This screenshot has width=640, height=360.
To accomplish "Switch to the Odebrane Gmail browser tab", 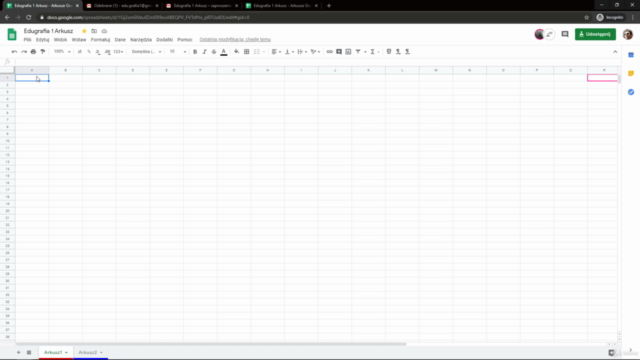I will 122,6.
